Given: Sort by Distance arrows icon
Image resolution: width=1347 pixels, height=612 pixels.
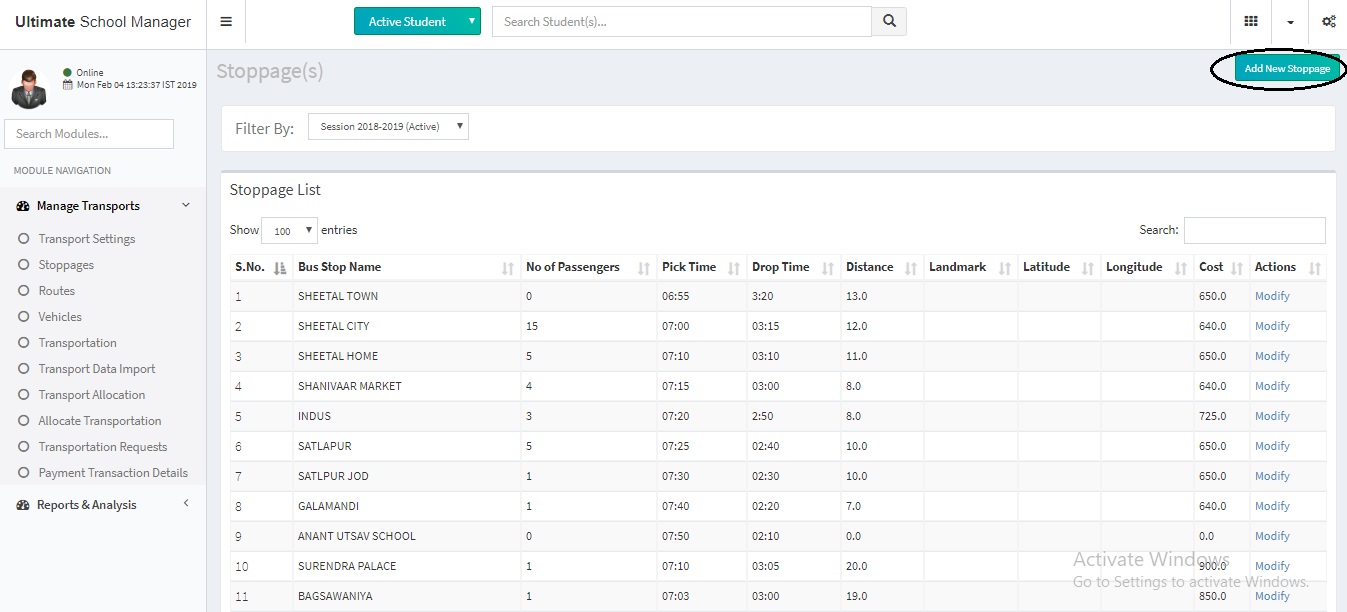Looking at the screenshot, I should (x=911, y=268).
